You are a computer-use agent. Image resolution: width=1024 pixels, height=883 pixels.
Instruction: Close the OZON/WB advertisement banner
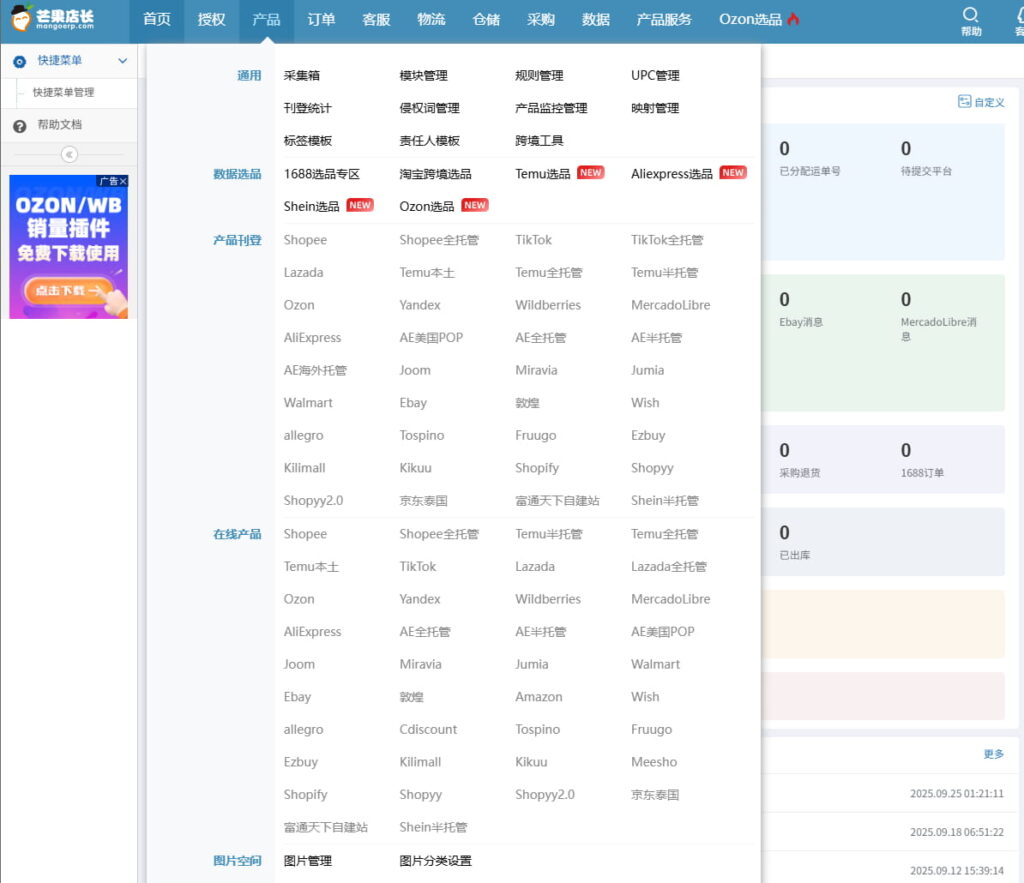tap(123, 181)
